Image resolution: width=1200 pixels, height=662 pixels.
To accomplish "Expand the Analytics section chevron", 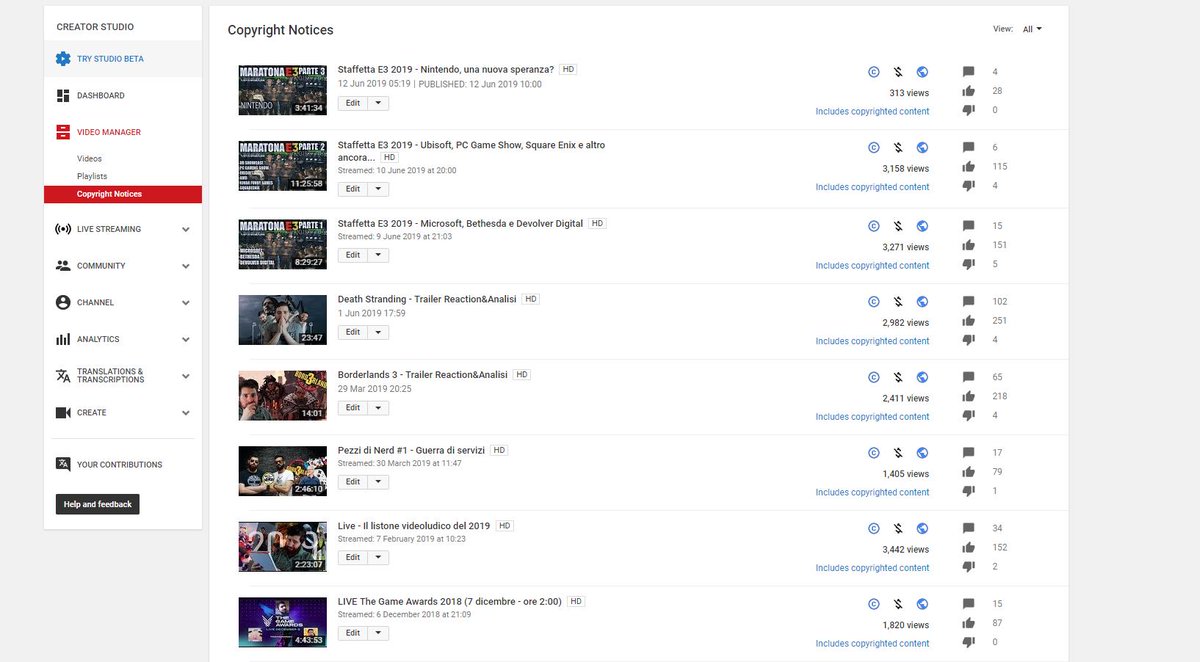I will pyautogui.click(x=186, y=339).
